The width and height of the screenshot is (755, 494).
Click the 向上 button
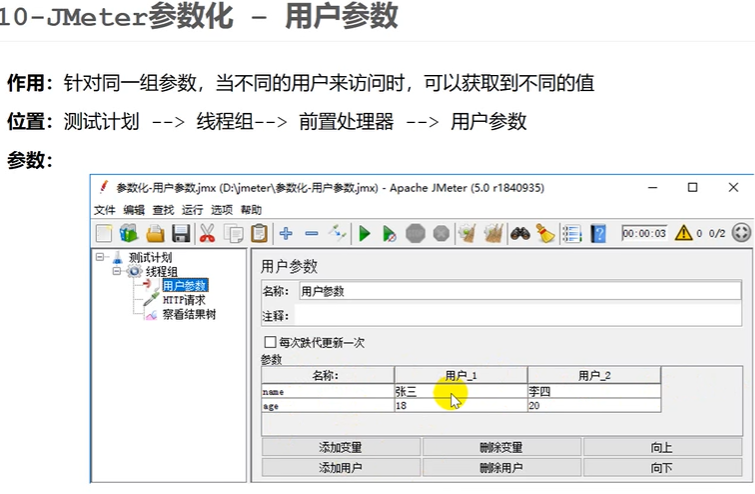pyautogui.click(x=662, y=447)
